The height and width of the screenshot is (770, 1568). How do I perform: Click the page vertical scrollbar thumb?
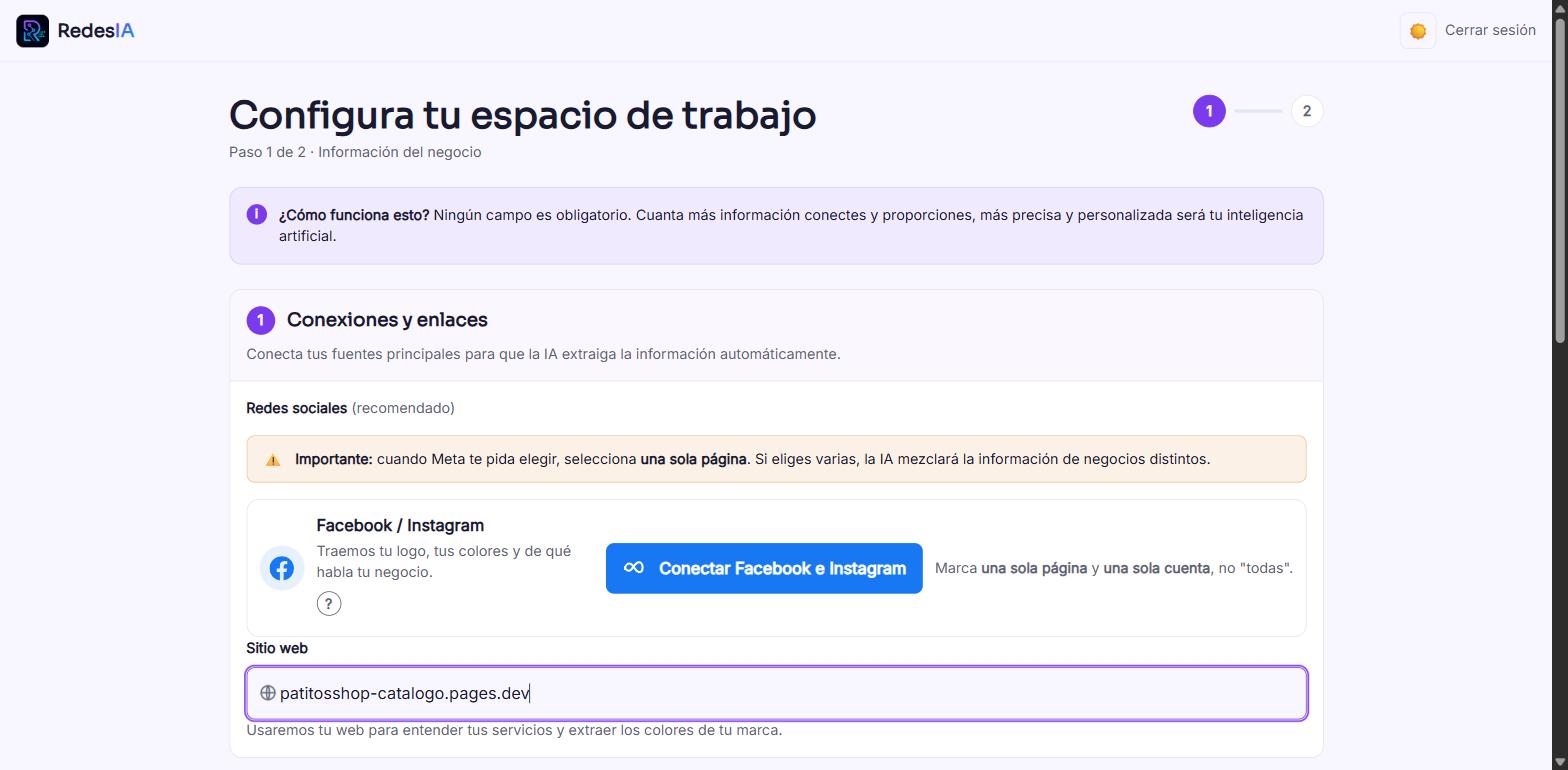[1560, 180]
